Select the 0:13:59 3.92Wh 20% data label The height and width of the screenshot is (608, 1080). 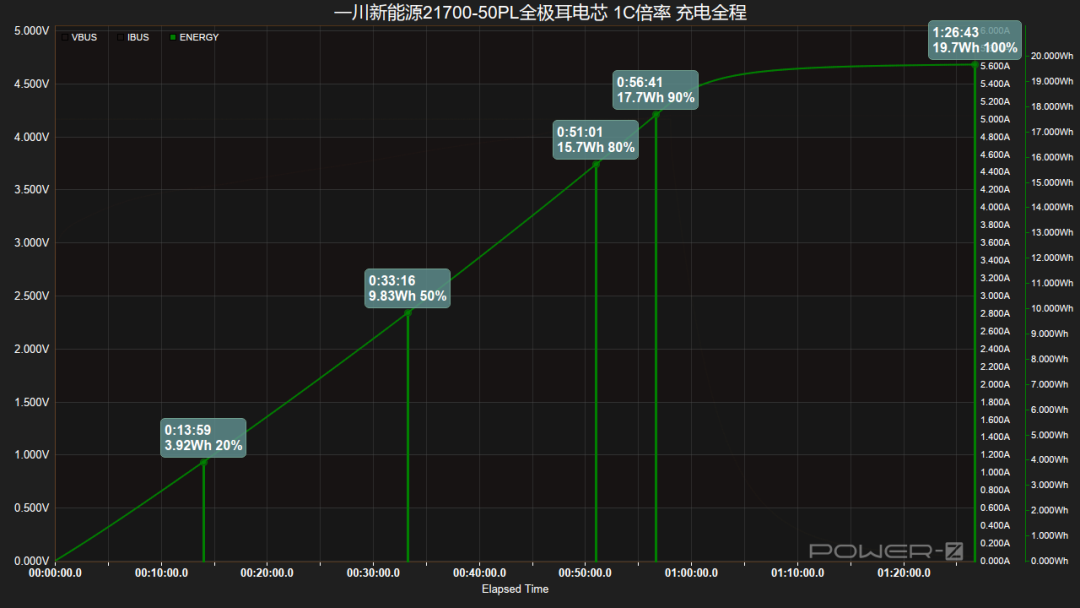[203, 438]
